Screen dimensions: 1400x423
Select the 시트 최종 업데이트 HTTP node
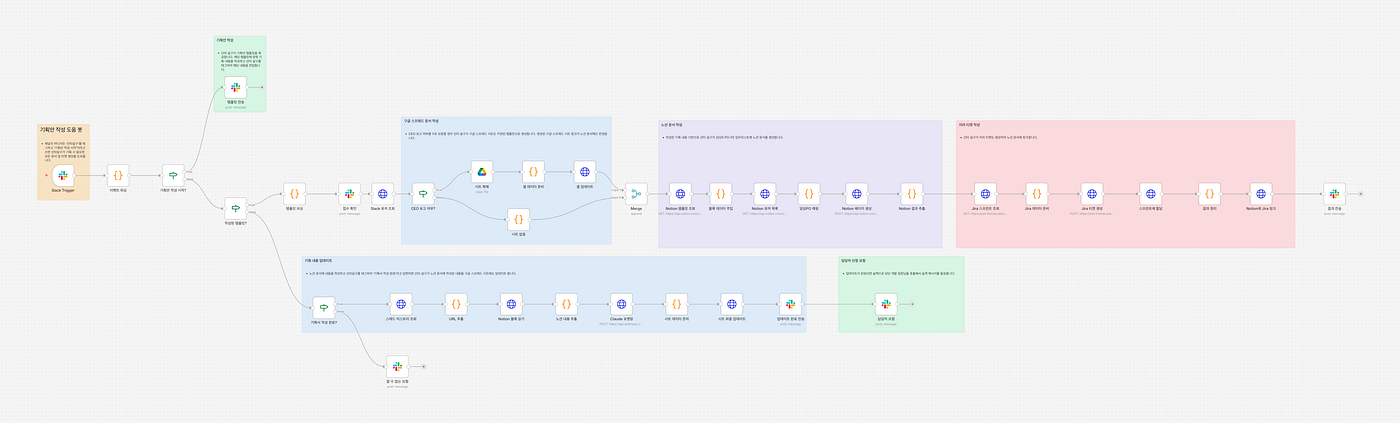(x=732, y=303)
